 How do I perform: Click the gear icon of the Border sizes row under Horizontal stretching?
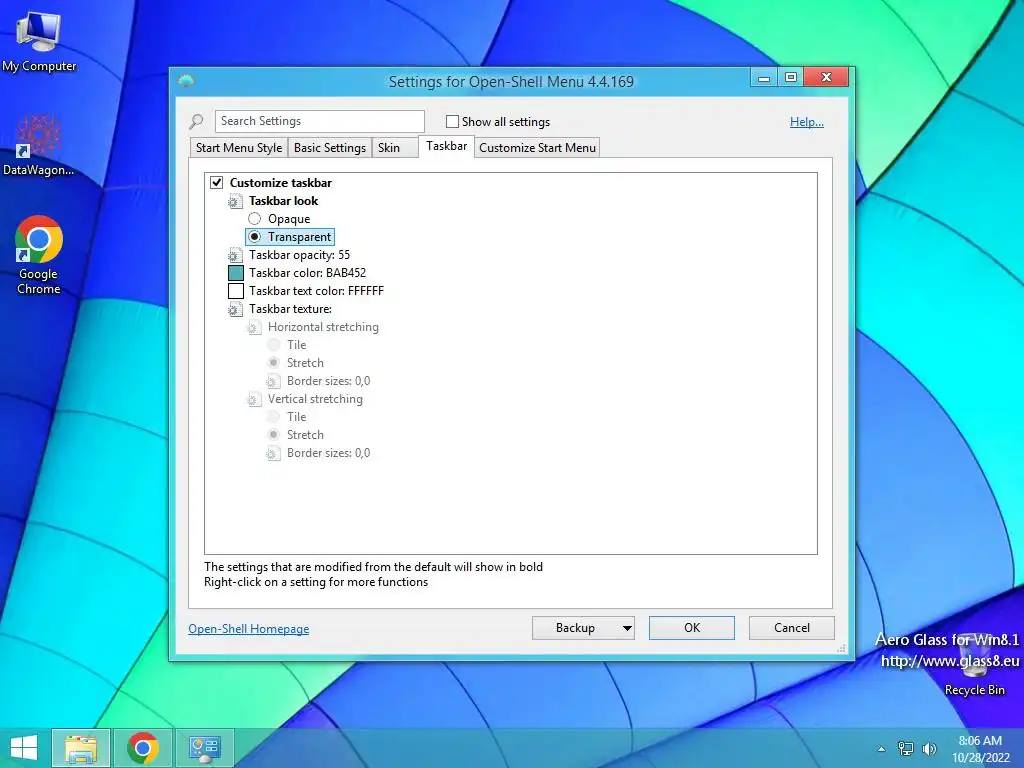[273, 381]
